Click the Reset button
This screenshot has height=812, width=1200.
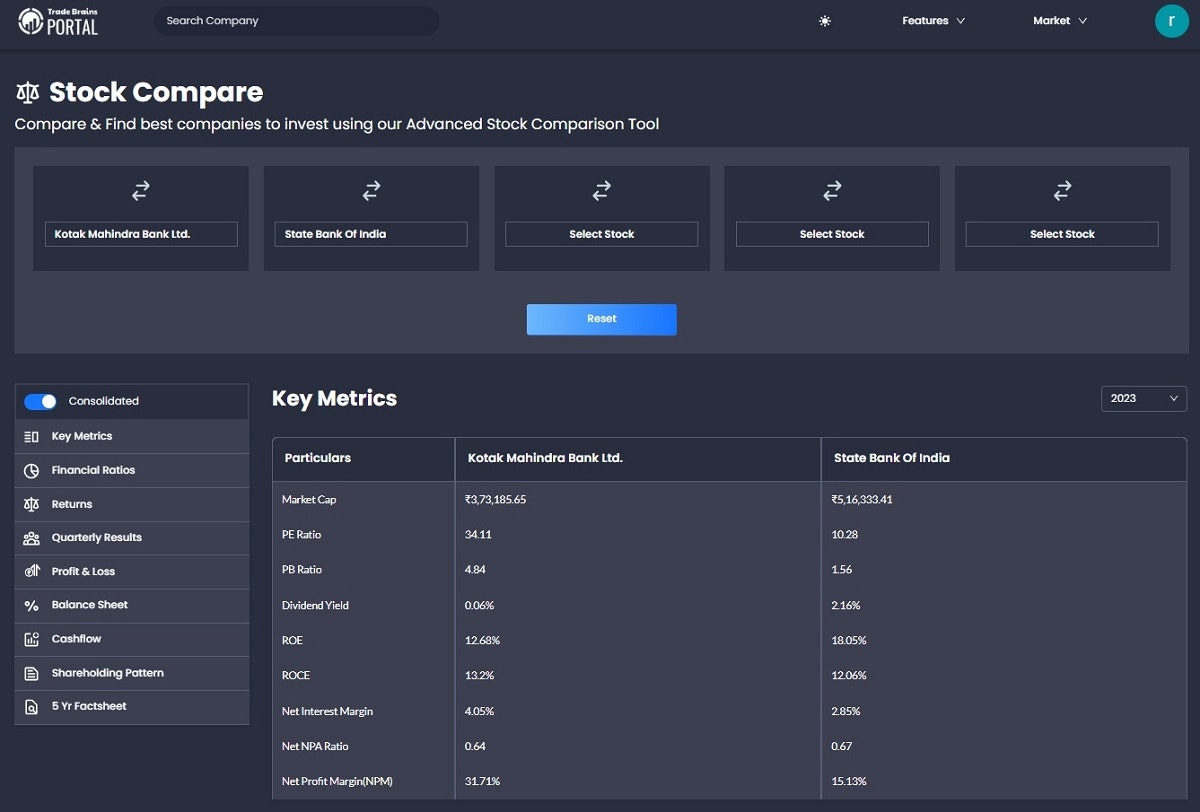pos(602,319)
